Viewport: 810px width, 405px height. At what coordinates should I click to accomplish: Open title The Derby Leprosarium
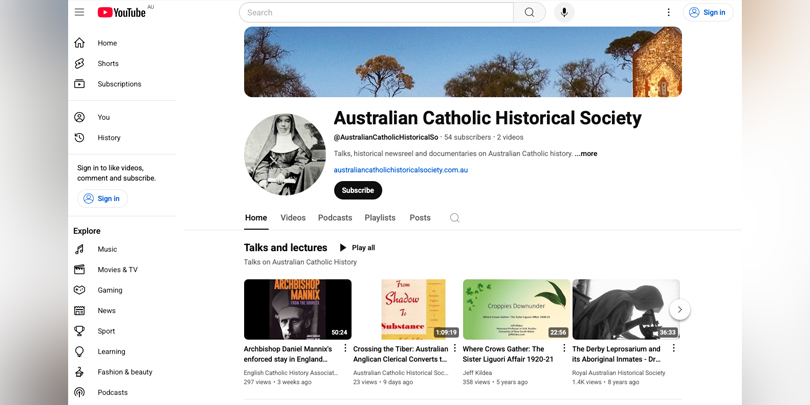[x=616, y=354]
